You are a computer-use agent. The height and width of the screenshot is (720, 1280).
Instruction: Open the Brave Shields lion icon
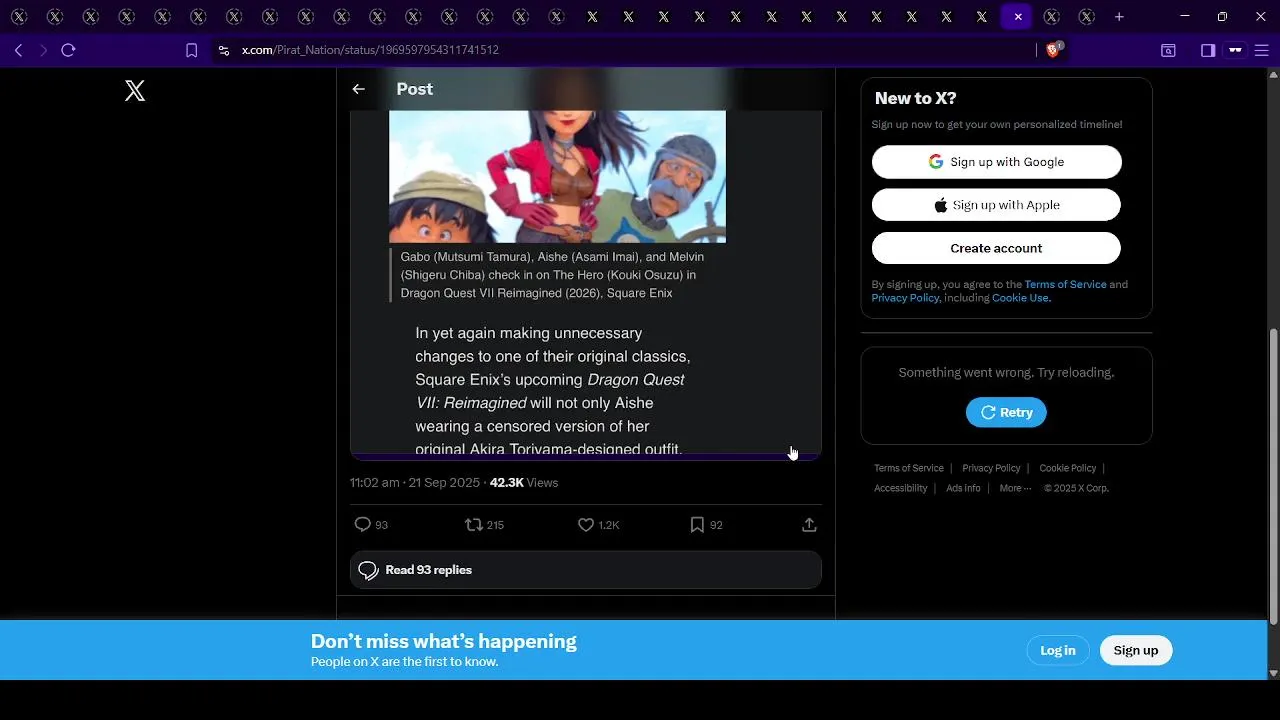(x=1054, y=49)
